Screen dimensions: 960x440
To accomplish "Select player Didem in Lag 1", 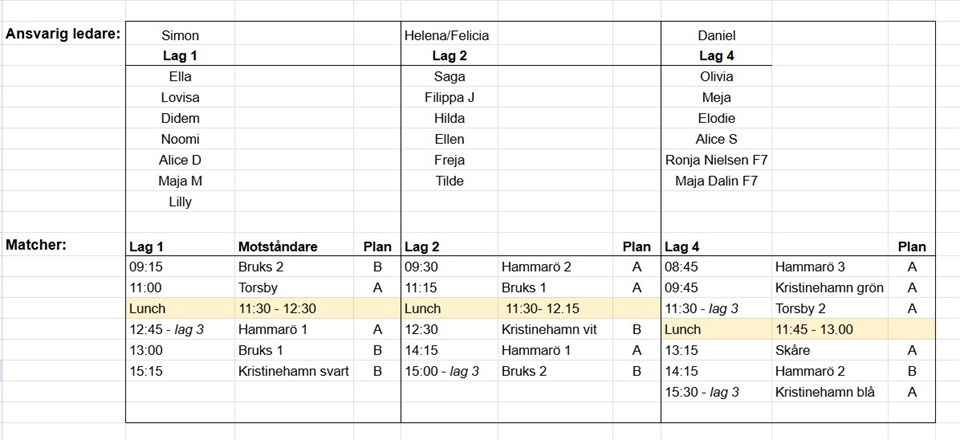I will coord(180,118).
